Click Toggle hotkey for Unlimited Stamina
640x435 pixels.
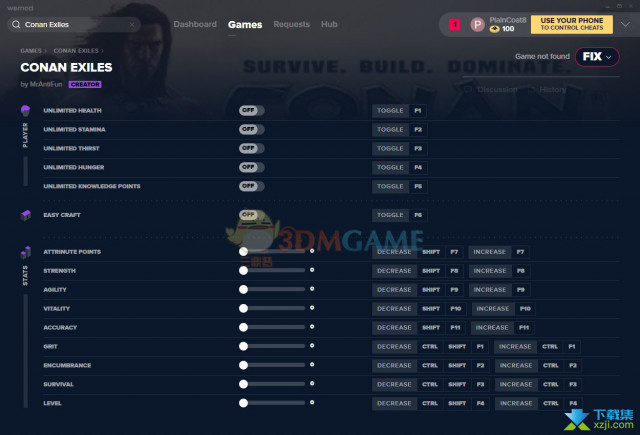point(390,130)
